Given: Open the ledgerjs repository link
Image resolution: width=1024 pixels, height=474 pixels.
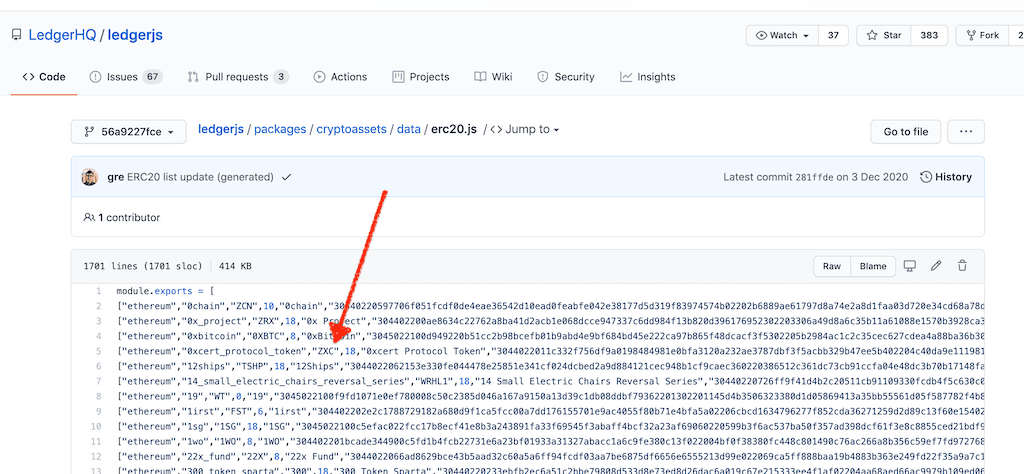Looking at the screenshot, I should pos(135,35).
